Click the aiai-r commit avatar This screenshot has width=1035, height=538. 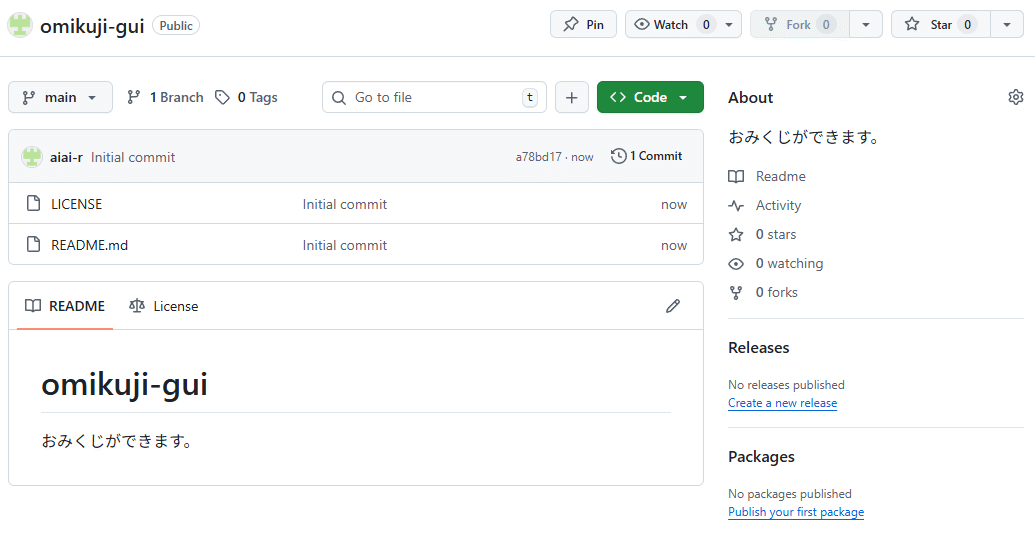point(32,157)
